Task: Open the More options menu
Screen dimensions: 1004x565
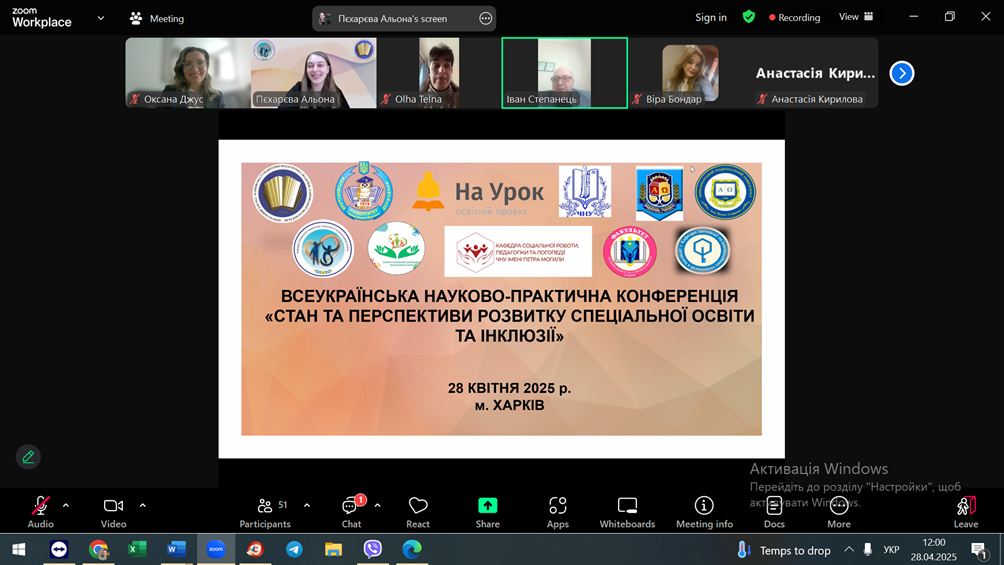Action: point(839,512)
